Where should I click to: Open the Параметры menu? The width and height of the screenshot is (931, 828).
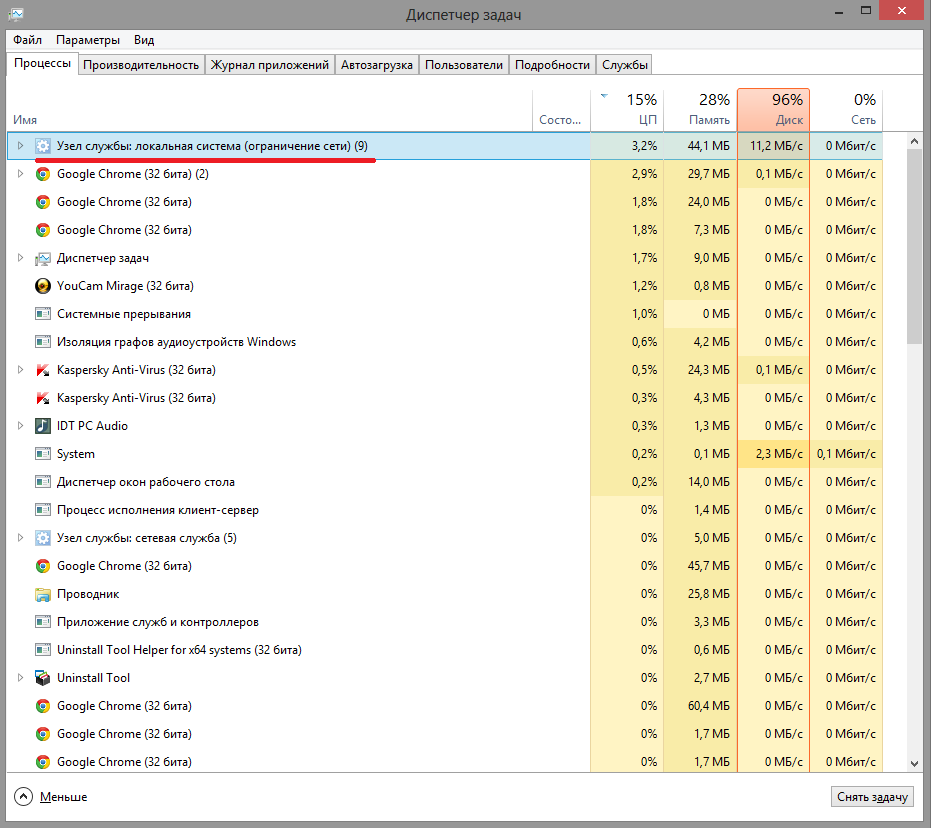click(88, 40)
